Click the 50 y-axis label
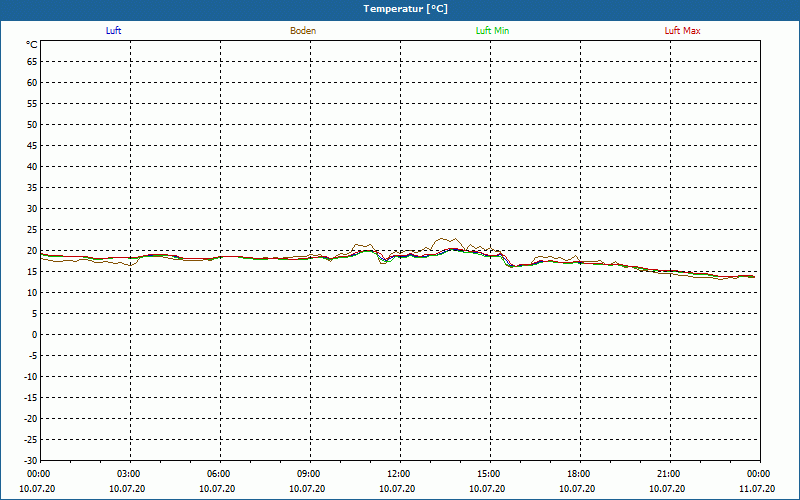The image size is (800, 500). (32, 124)
